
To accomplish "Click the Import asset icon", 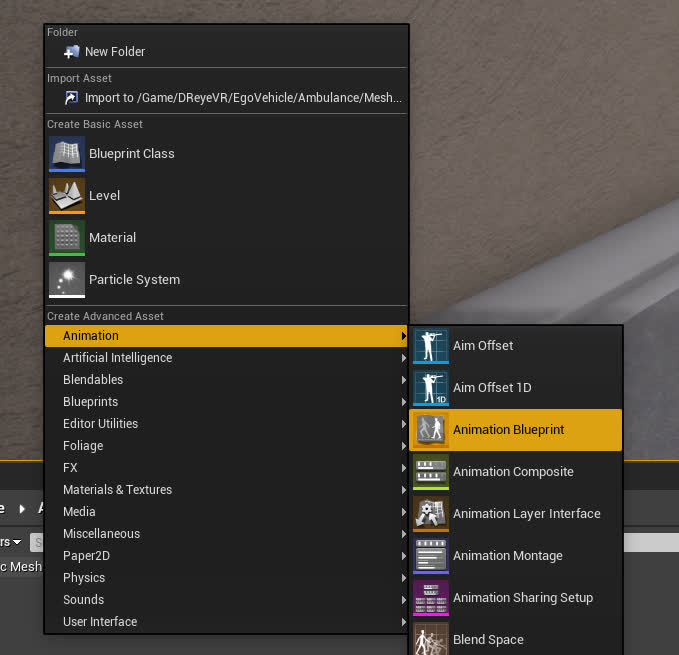I will 71,98.
